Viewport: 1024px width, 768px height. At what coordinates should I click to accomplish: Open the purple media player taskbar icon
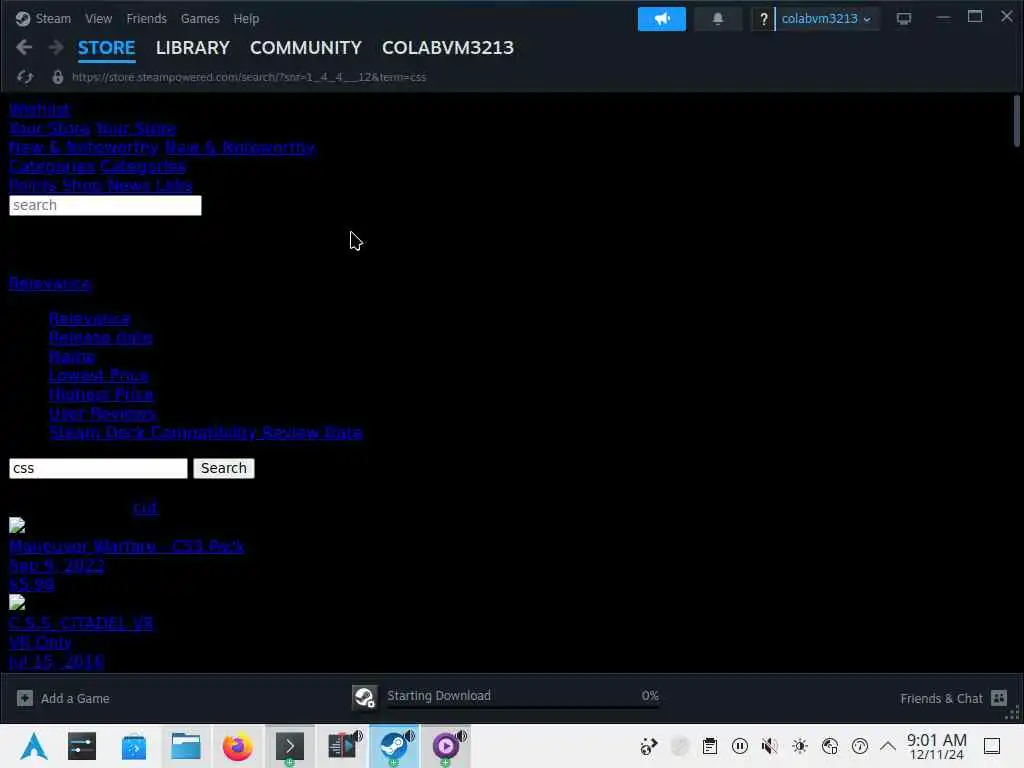[x=446, y=746]
